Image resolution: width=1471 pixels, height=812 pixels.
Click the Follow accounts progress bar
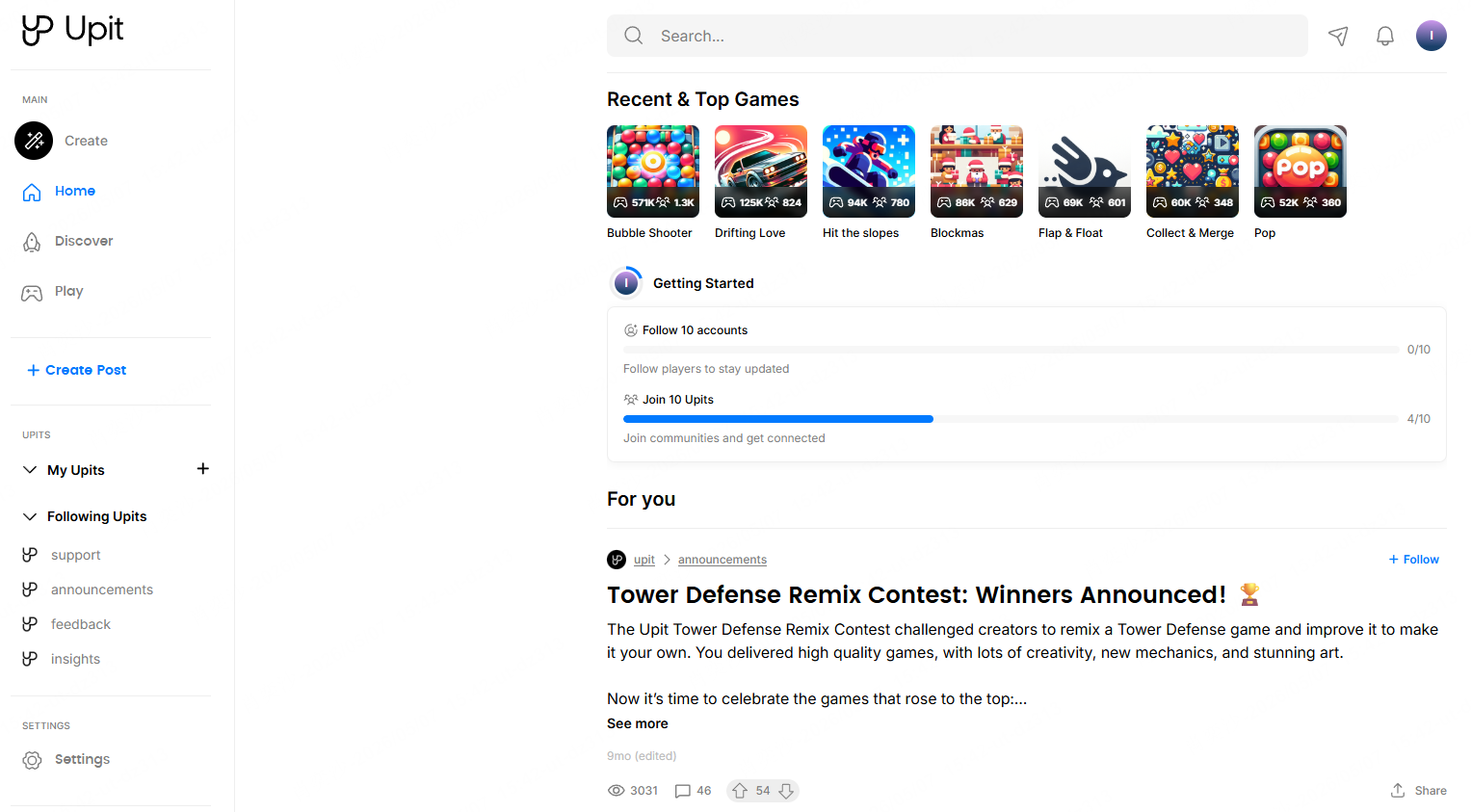(x=1011, y=350)
